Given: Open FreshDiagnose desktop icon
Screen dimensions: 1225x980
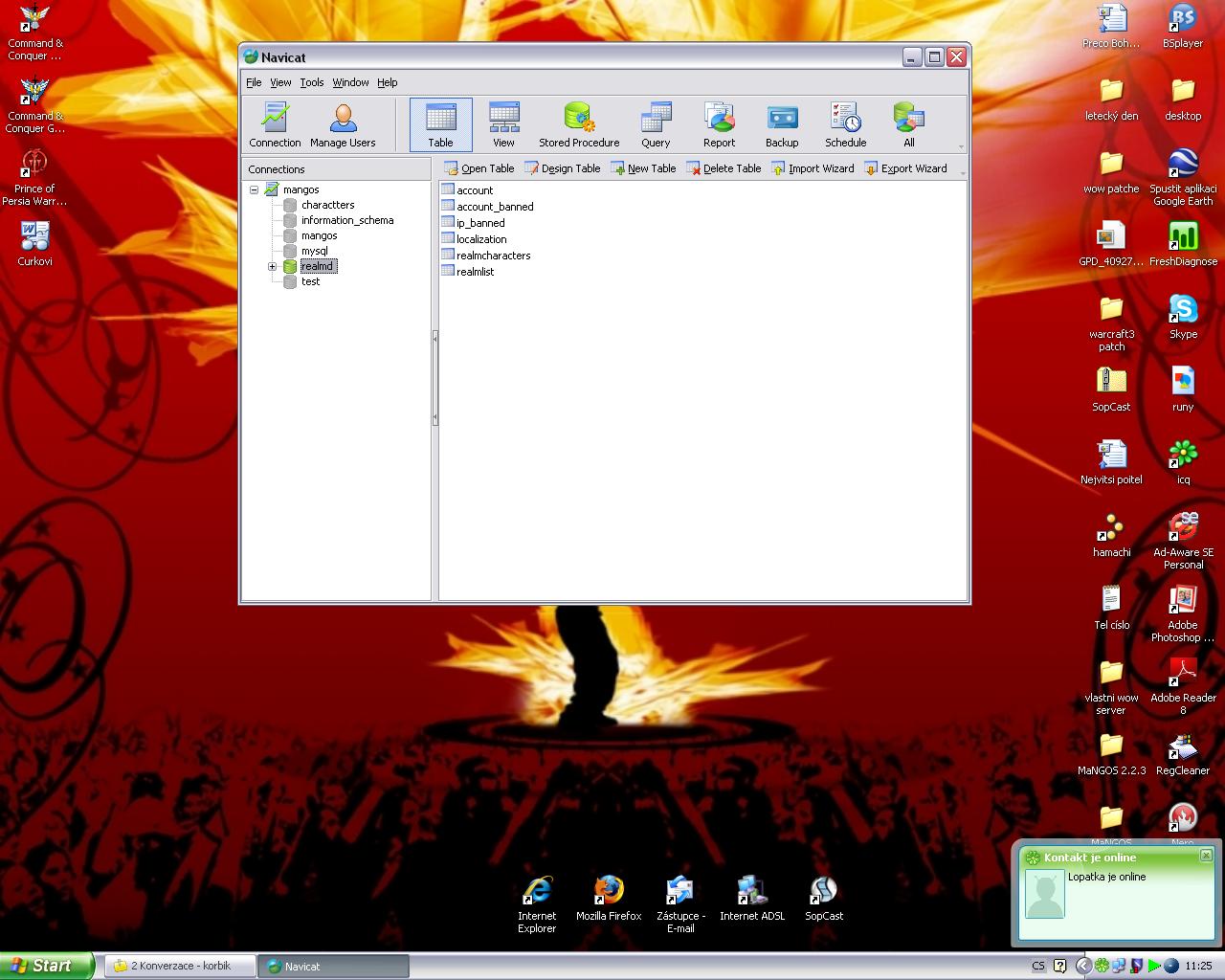Looking at the screenshot, I should pos(1183,245).
